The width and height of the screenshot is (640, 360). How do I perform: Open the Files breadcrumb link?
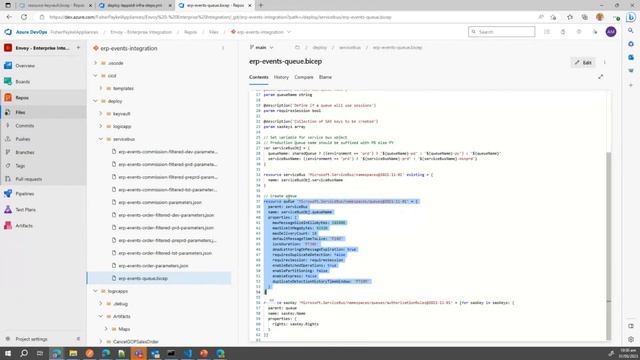pos(213,32)
